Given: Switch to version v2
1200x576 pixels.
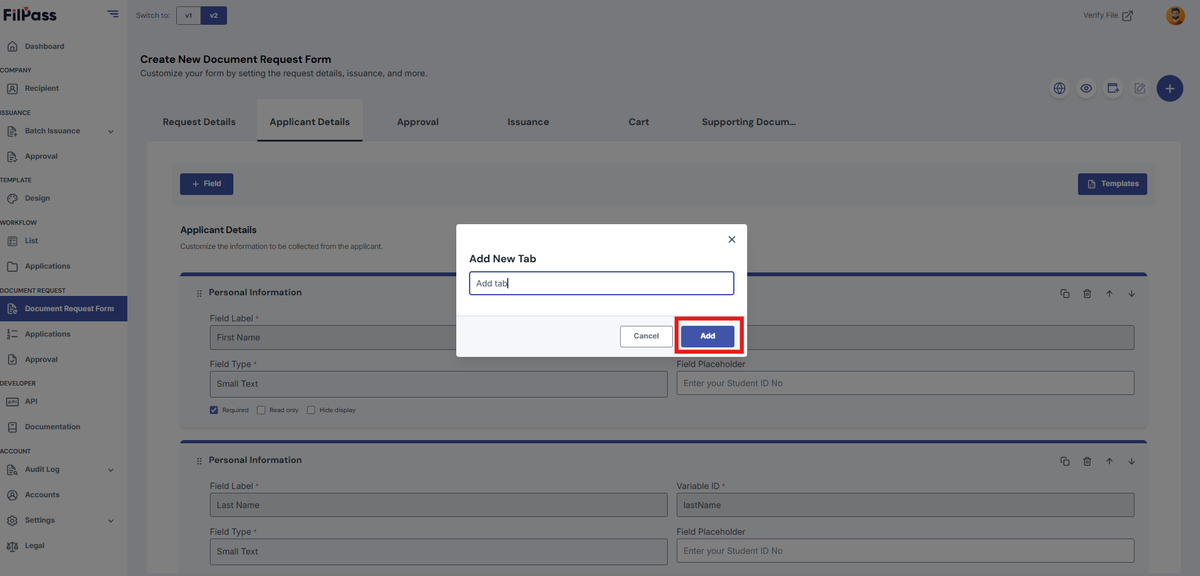Looking at the screenshot, I should click(x=213, y=15).
